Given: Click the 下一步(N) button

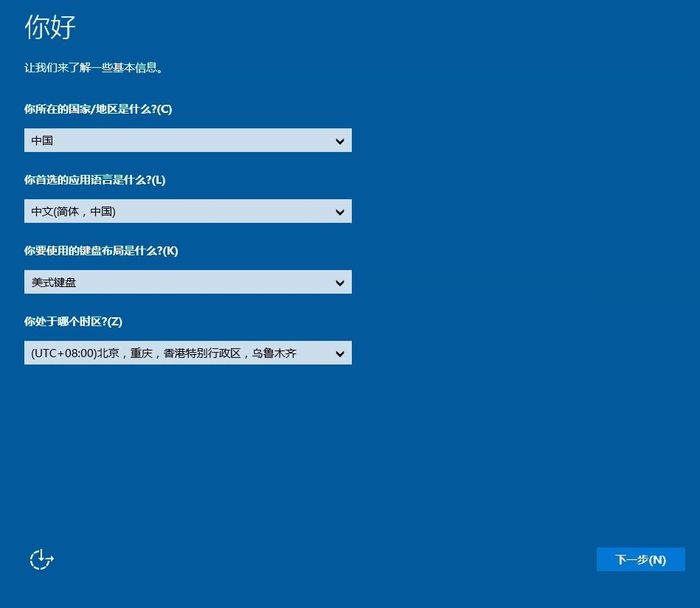Looking at the screenshot, I should coord(640,560).
